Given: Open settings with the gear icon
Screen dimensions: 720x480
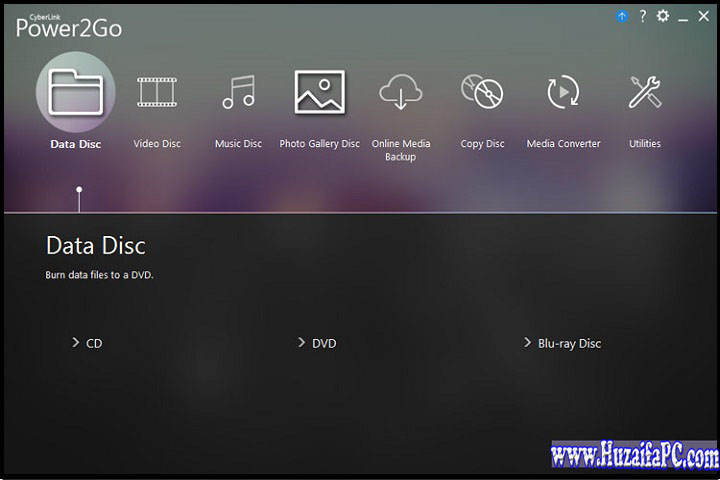Looking at the screenshot, I should (x=662, y=17).
